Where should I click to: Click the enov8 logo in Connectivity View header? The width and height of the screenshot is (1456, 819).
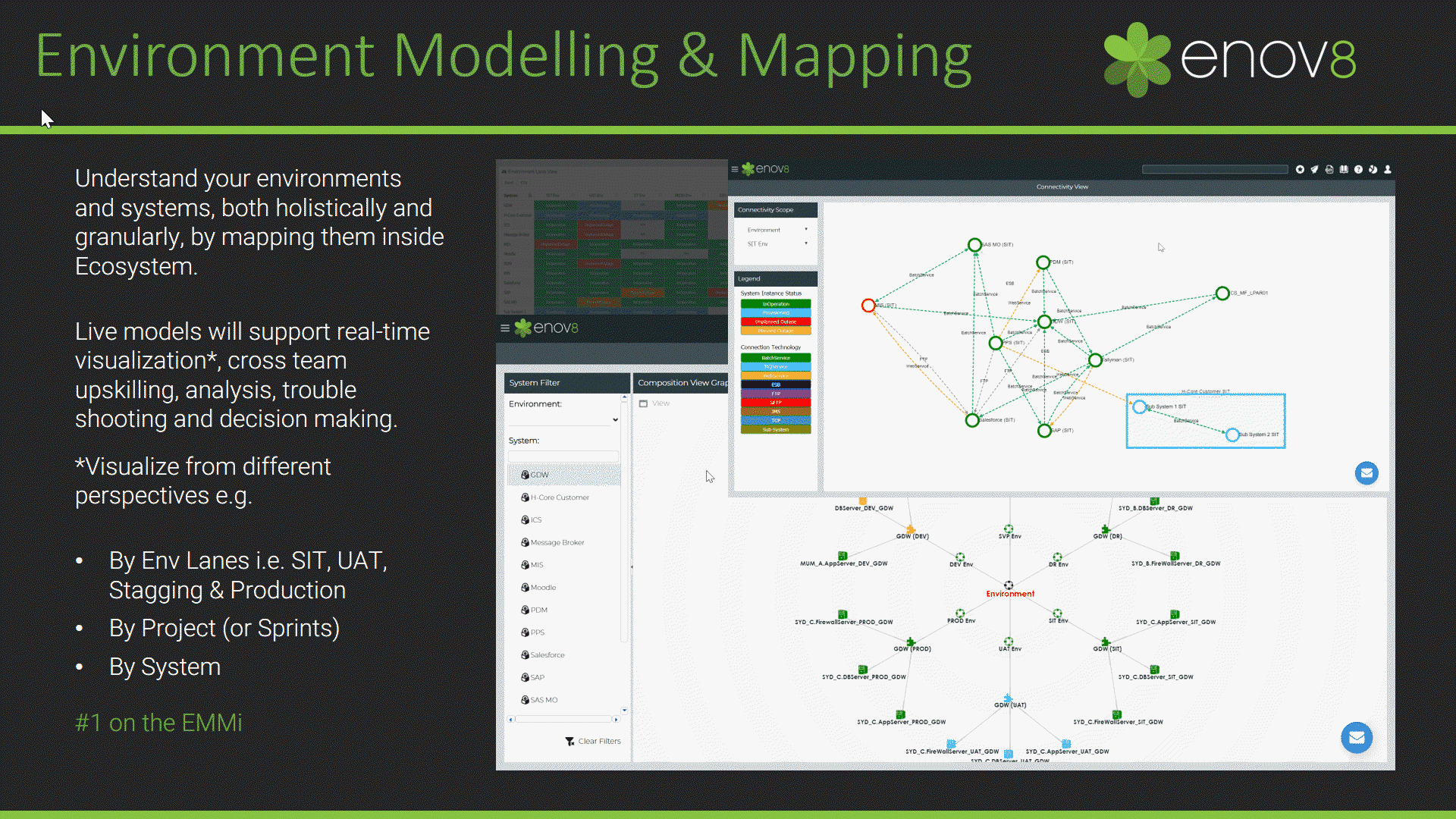[765, 169]
